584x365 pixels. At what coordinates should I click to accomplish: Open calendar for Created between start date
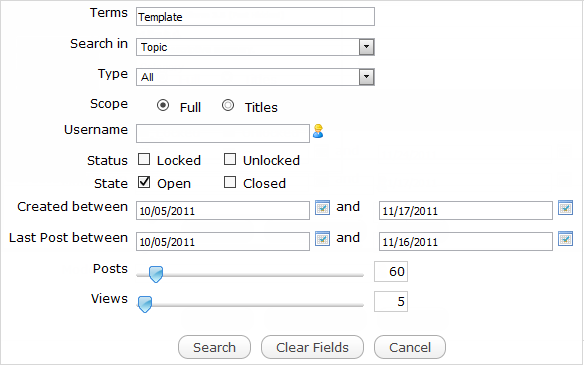click(322, 207)
